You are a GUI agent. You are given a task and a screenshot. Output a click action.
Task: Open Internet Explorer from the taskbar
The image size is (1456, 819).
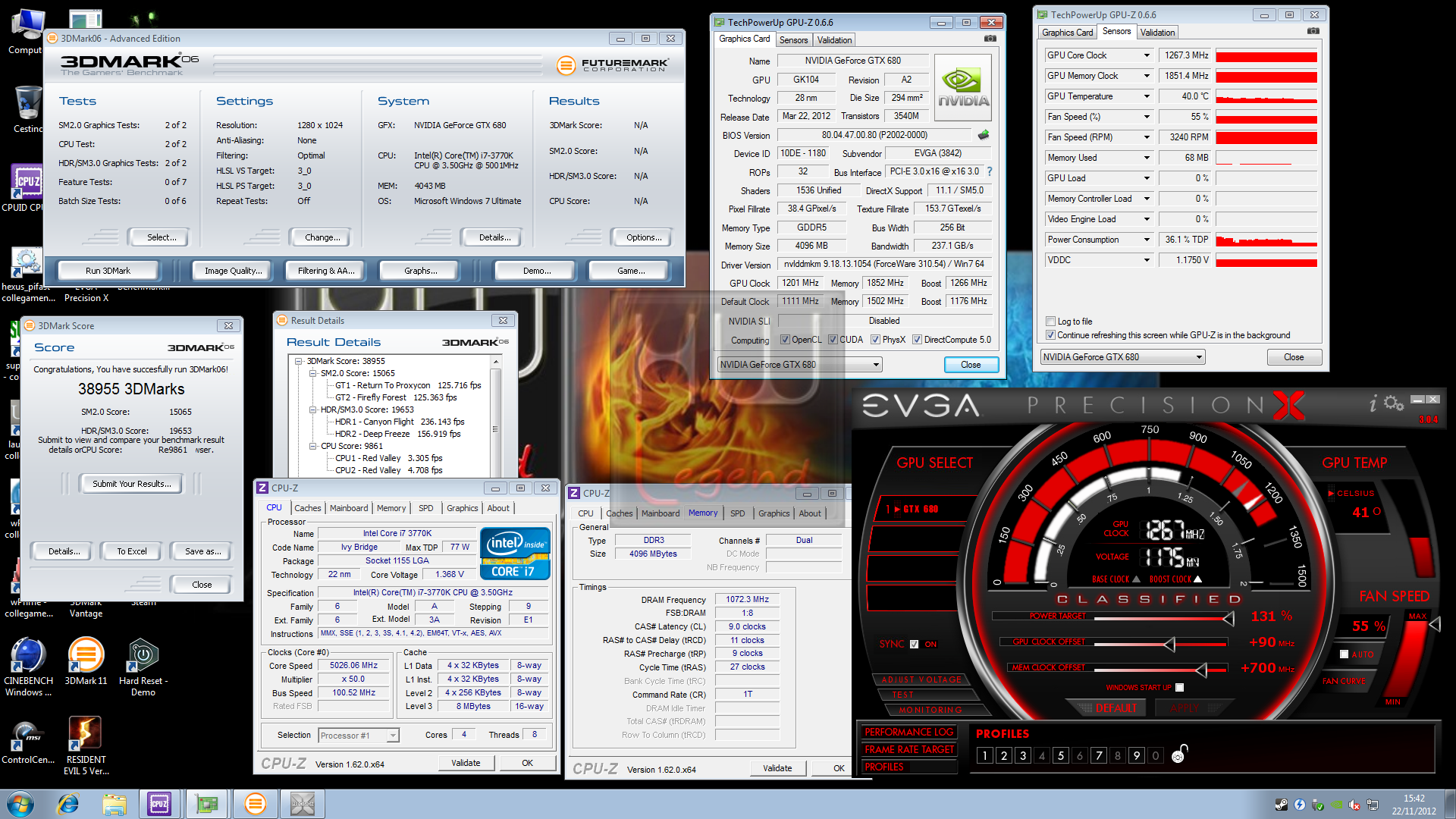pyautogui.click(x=68, y=804)
